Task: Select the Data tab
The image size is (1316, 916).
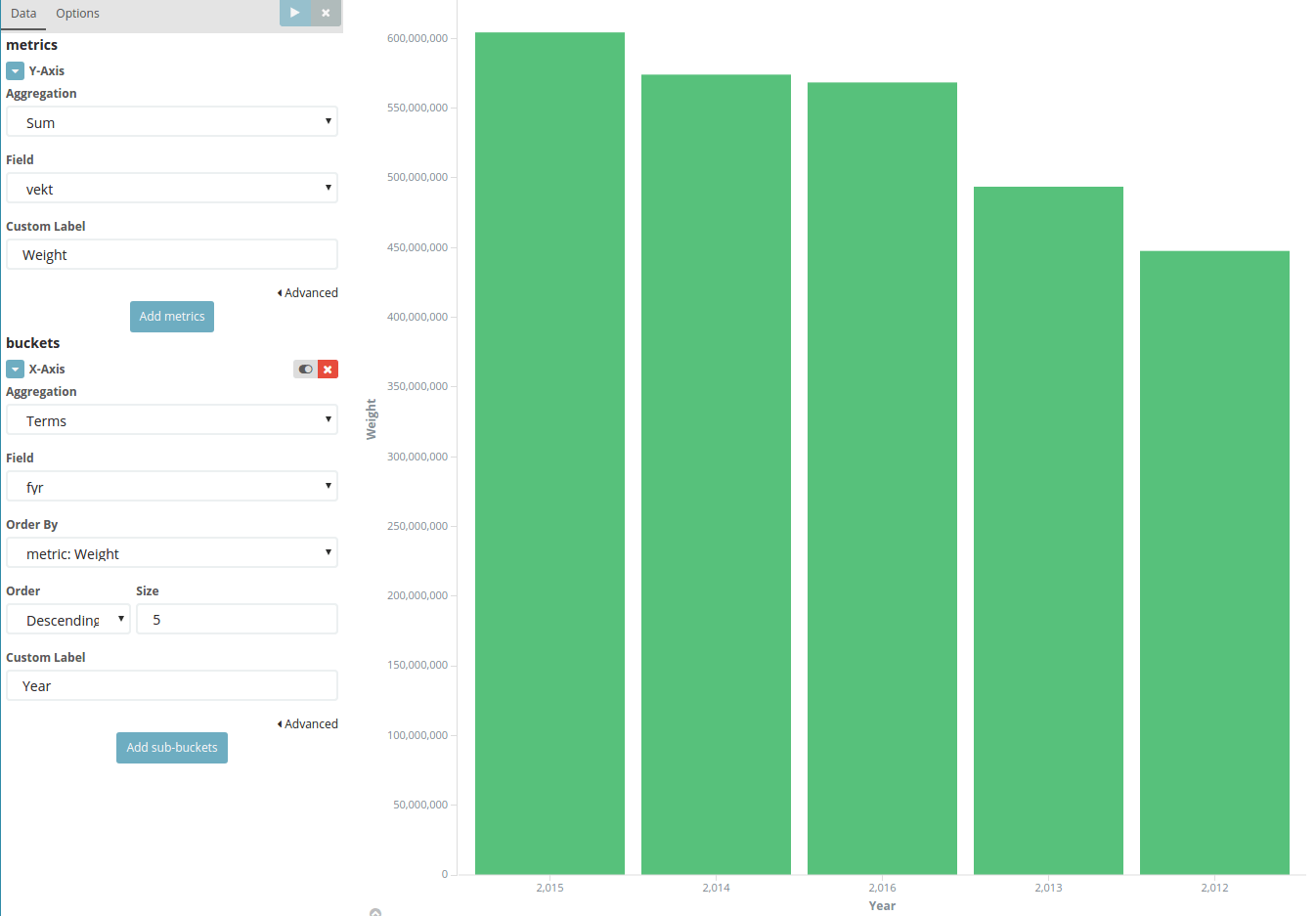Action: [23, 13]
